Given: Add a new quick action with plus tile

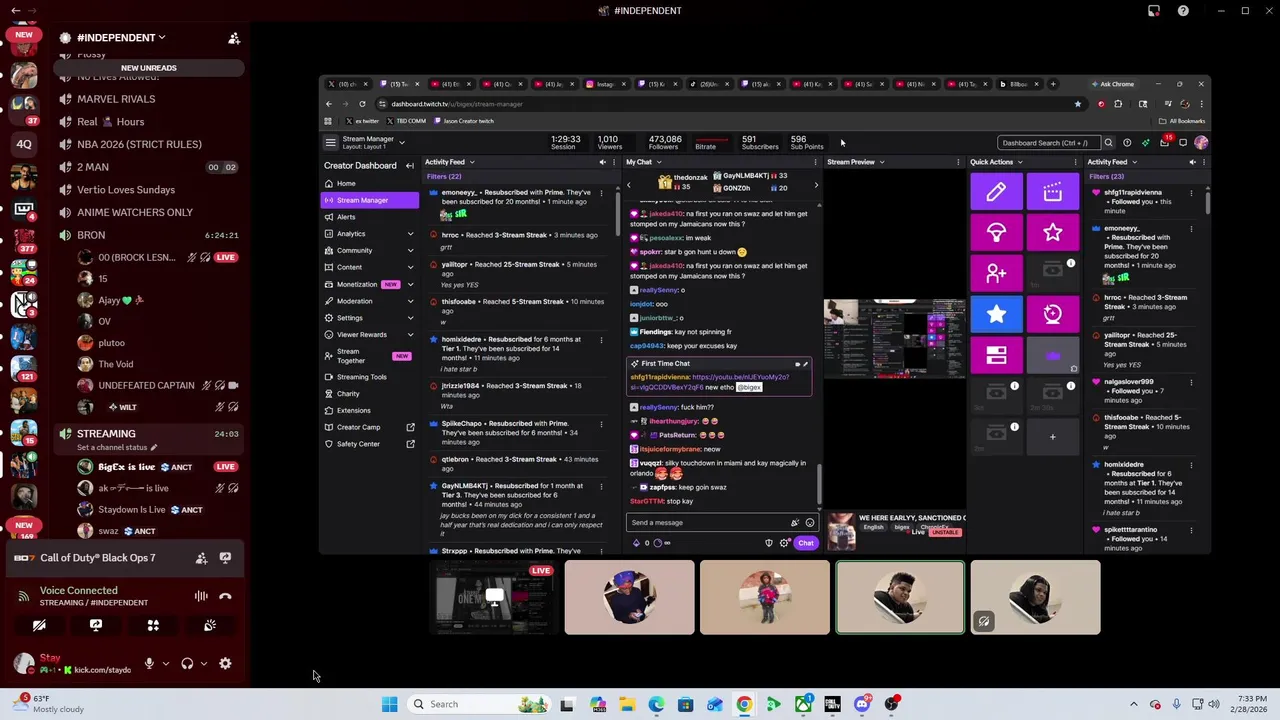Looking at the screenshot, I should point(1052,436).
